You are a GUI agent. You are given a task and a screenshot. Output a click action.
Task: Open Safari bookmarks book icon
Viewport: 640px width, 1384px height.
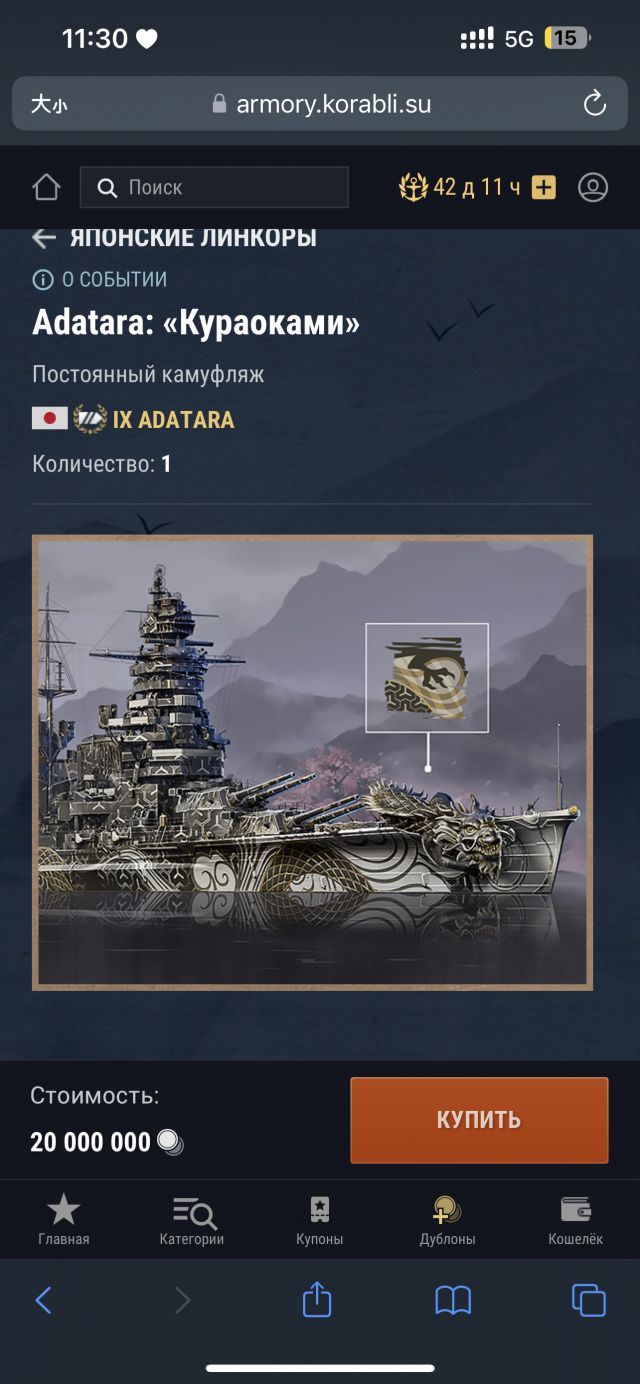click(453, 1300)
